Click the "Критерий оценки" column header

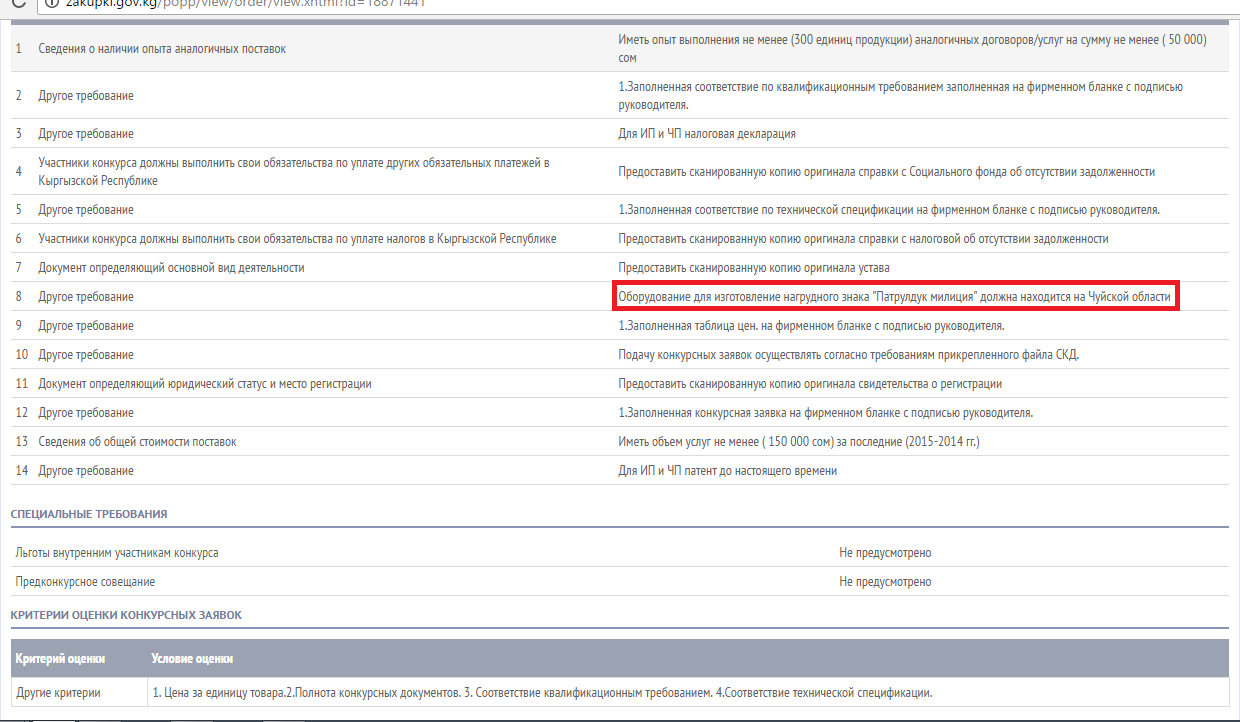(60, 659)
